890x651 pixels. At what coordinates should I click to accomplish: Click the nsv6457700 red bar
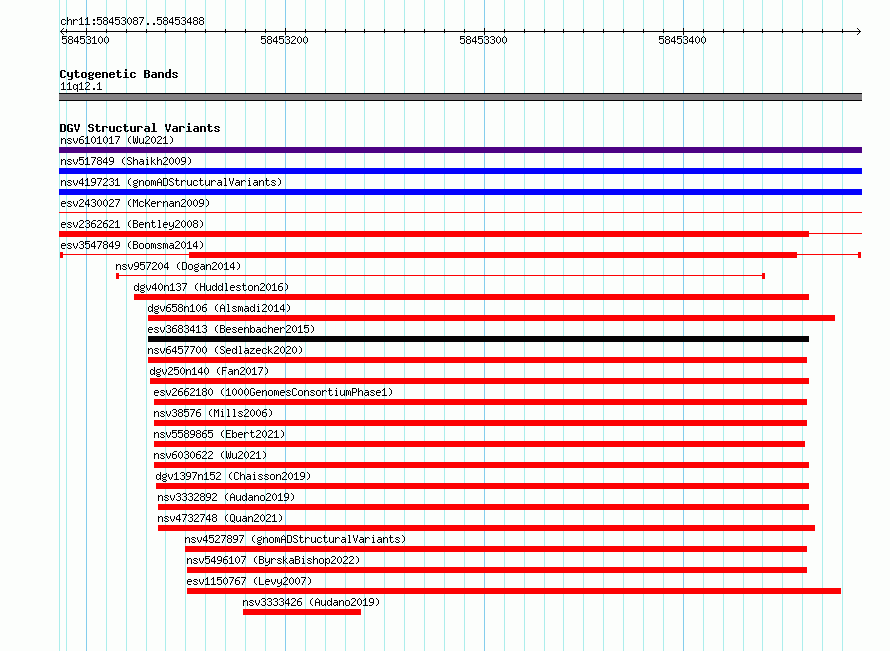point(477,360)
